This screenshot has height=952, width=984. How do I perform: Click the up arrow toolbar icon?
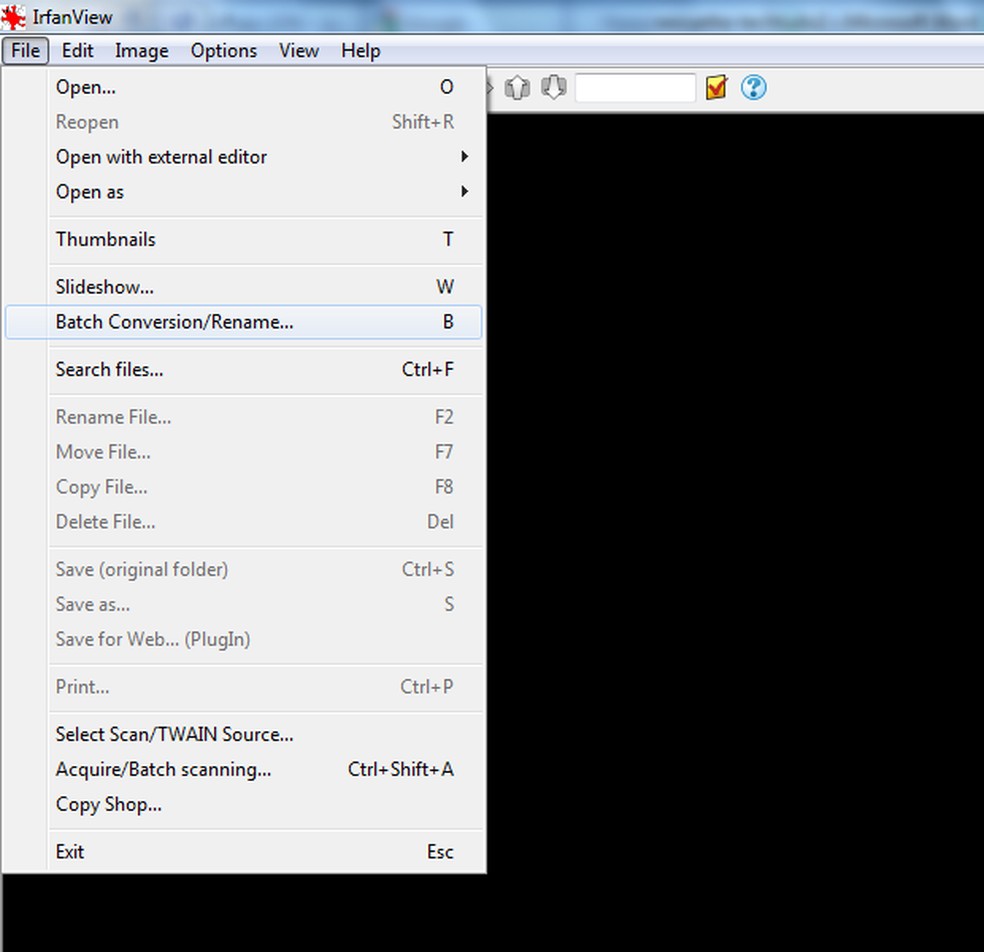click(x=517, y=87)
